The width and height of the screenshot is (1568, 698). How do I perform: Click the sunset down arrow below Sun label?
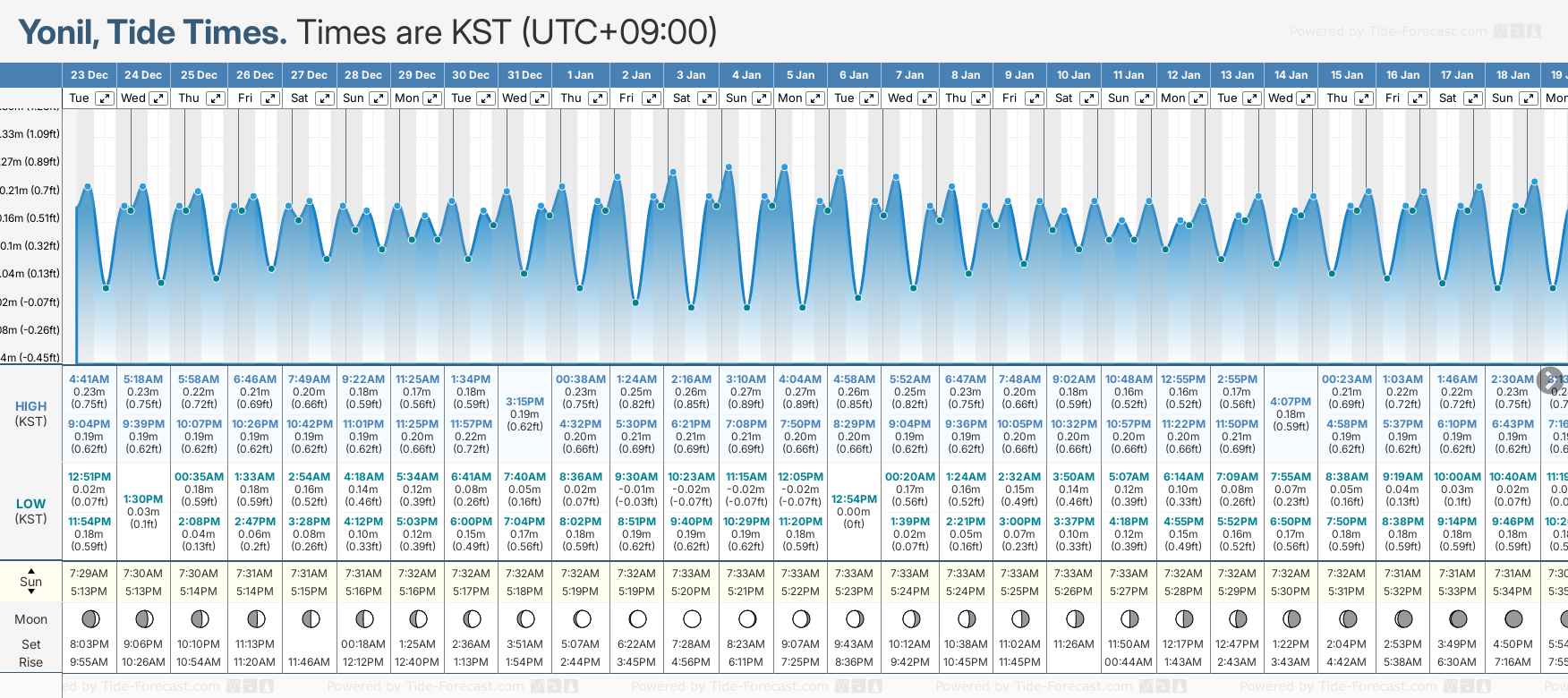(31, 592)
